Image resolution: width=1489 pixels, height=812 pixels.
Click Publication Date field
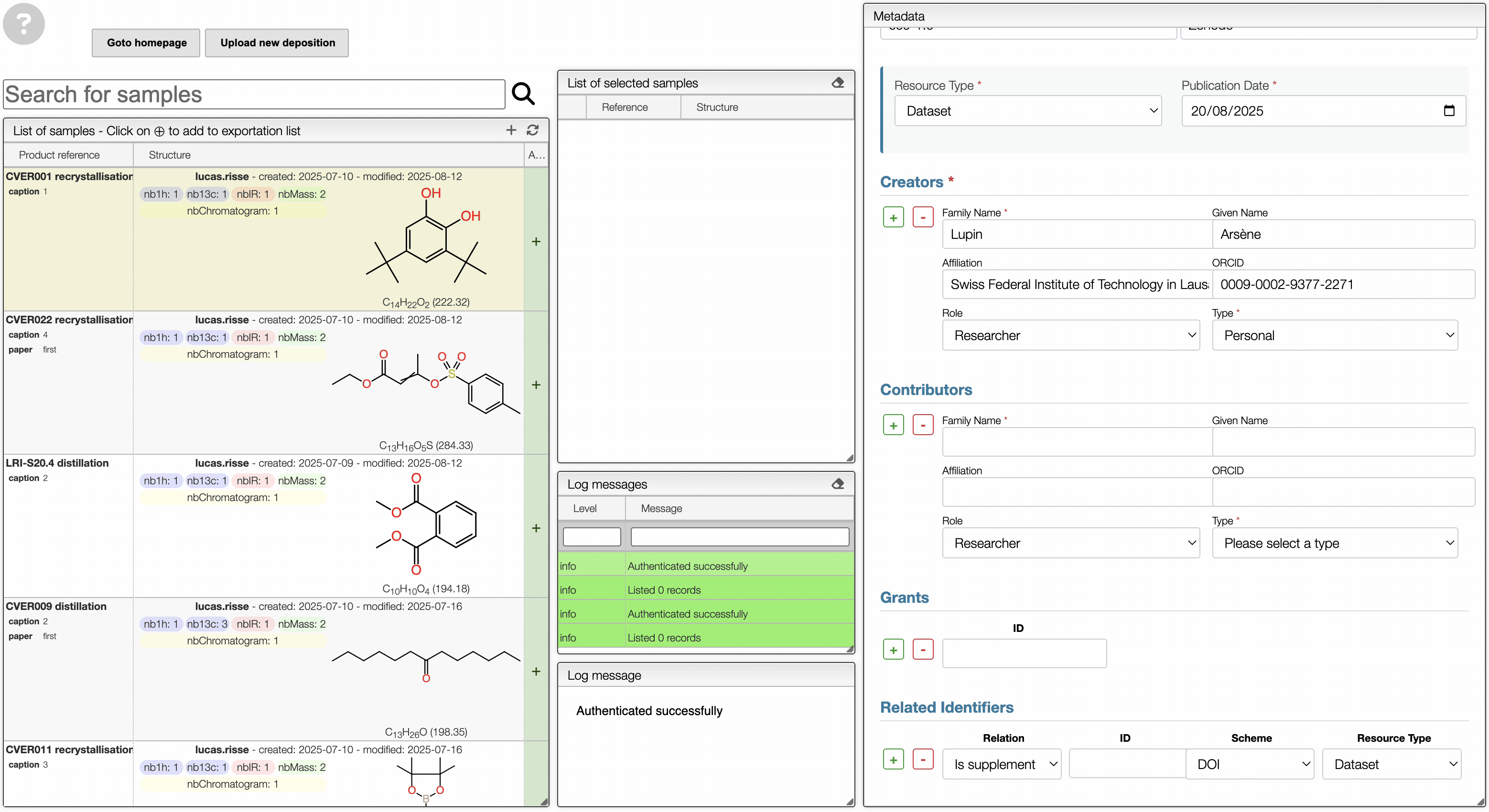(x=1324, y=110)
